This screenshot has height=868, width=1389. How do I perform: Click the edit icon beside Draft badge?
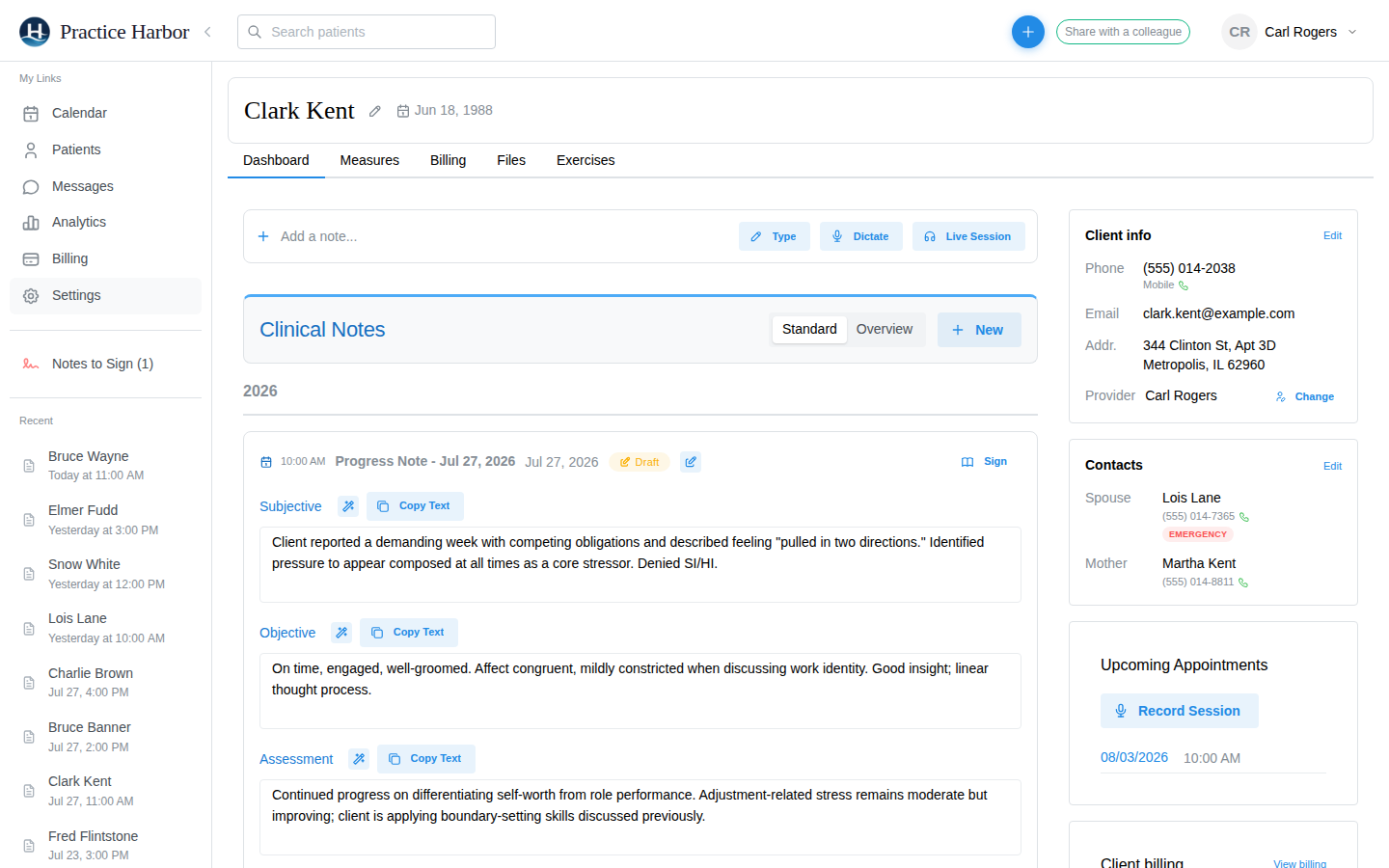click(x=691, y=462)
